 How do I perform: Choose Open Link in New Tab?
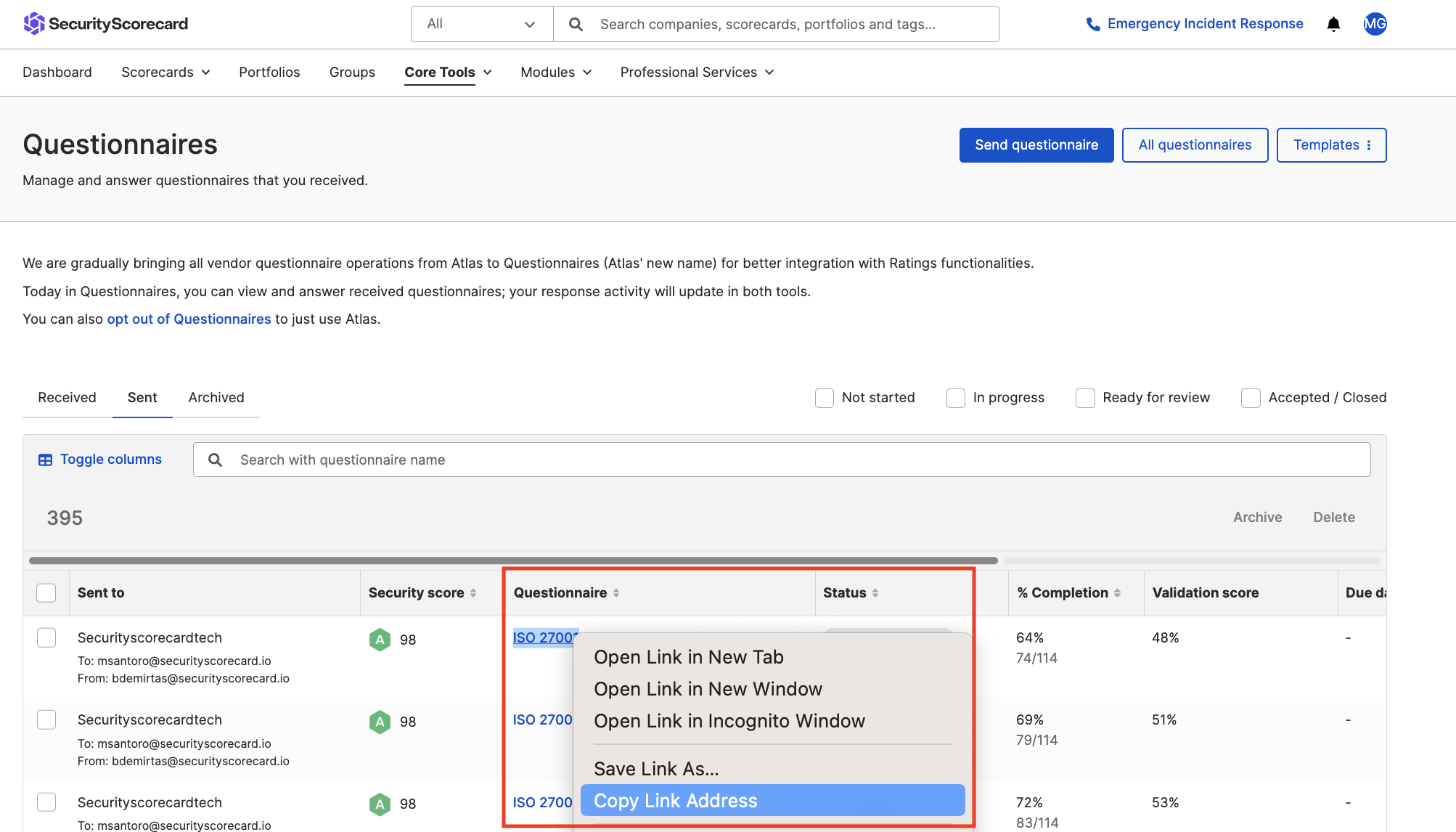click(772, 657)
